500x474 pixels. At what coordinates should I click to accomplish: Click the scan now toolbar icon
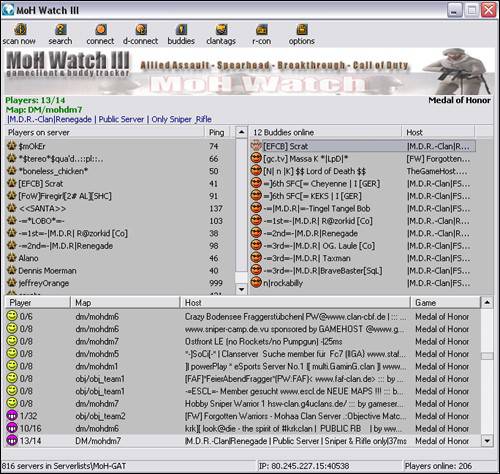(x=20, y=30)
